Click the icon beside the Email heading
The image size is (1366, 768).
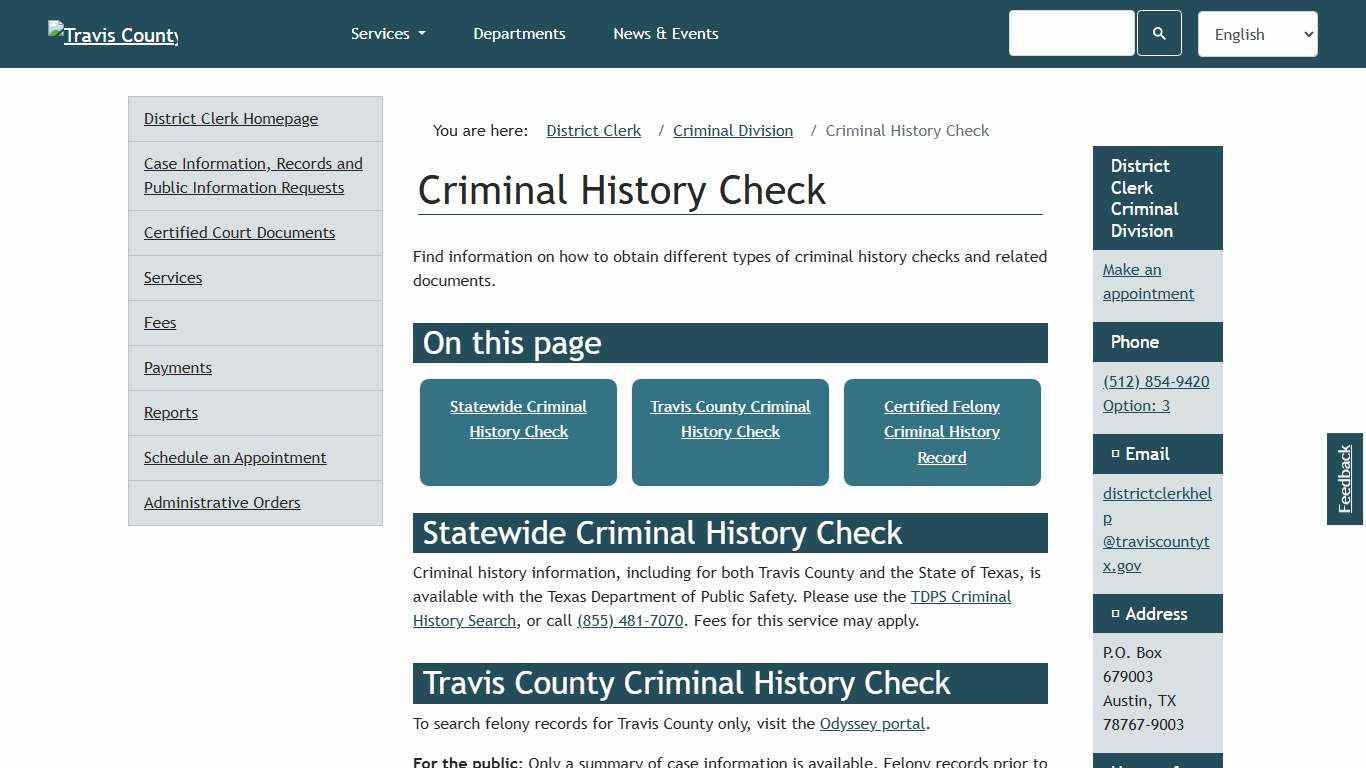[1115, 453]
